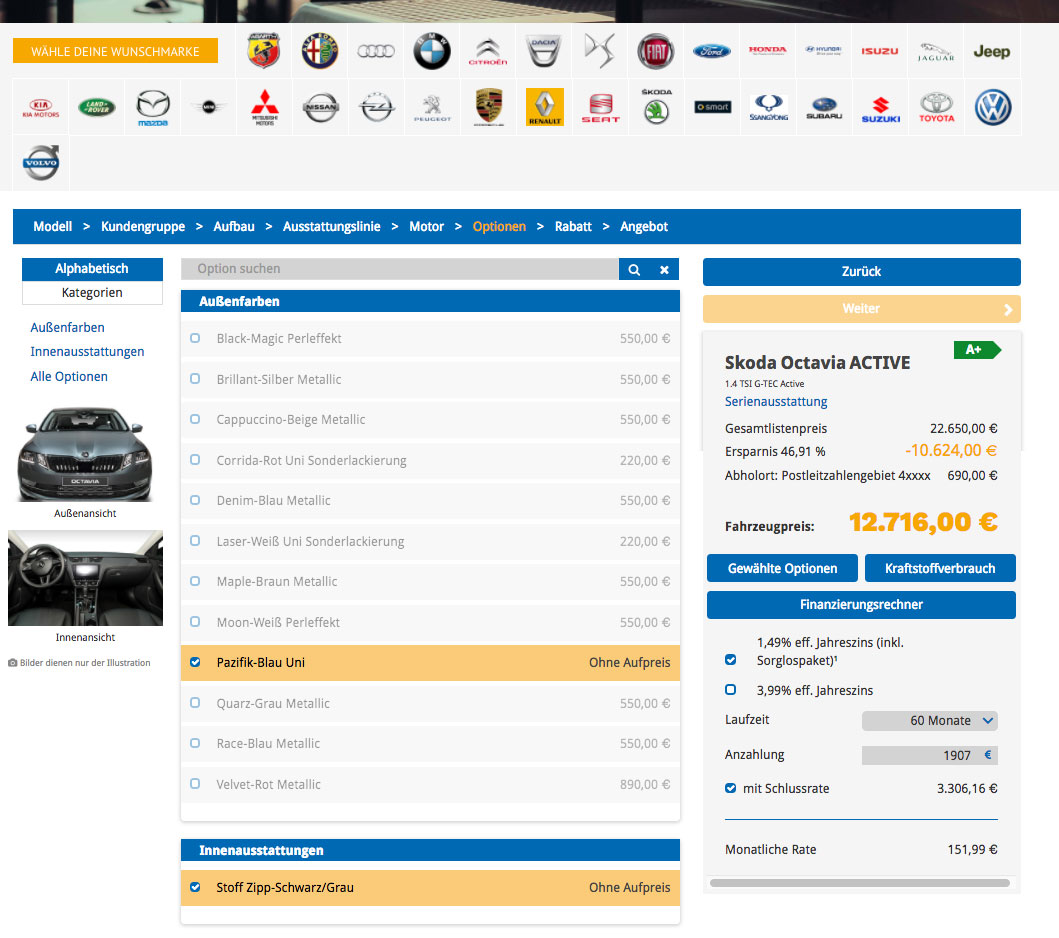The image size is (1059, 938).
Task: Pick the Nissan brand logo
Action: pyautogui.click(x=320, y=107)
